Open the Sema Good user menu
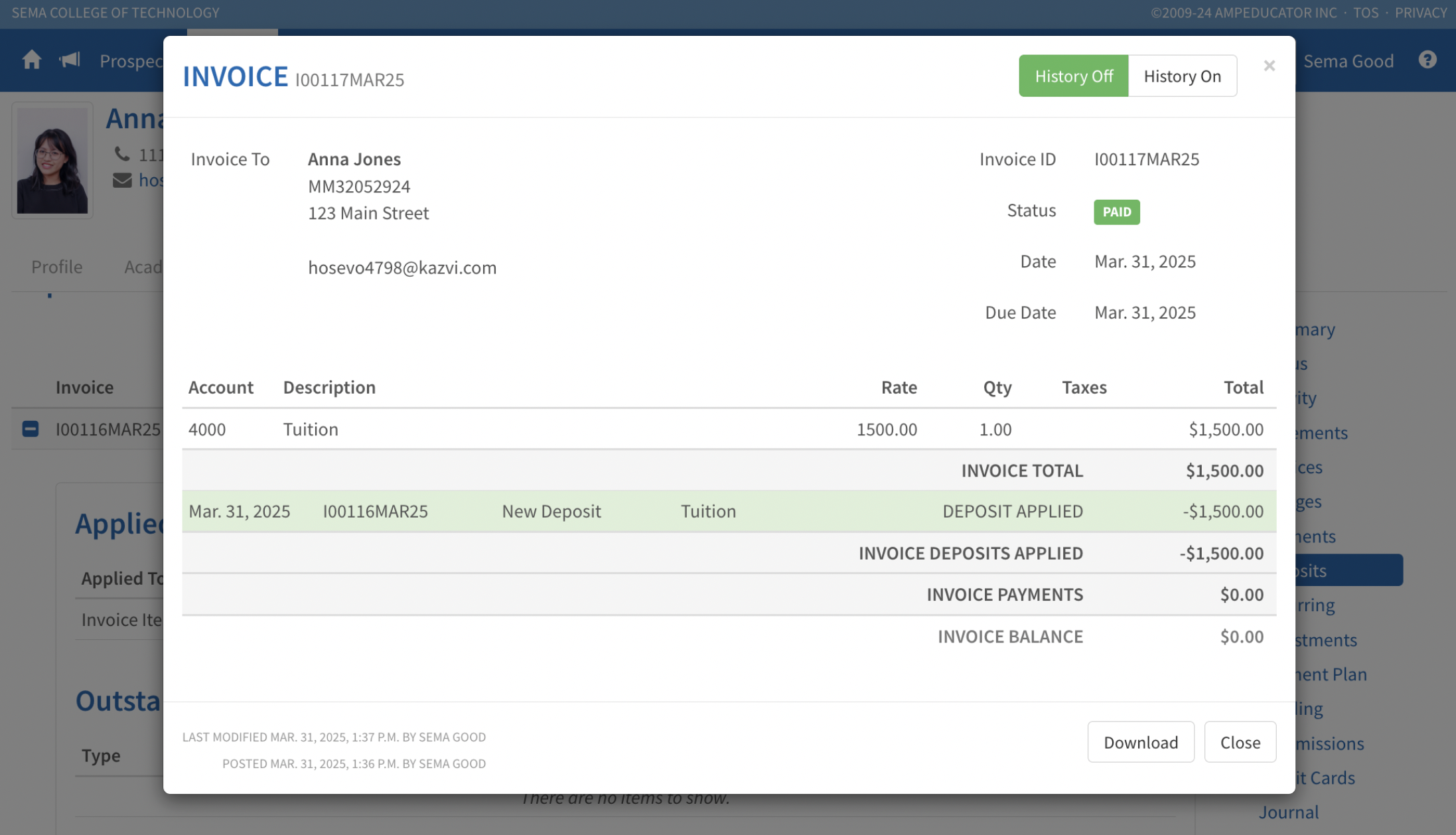The height and width of the screenshot is (835, 1456). click(x=1348, y=61)
